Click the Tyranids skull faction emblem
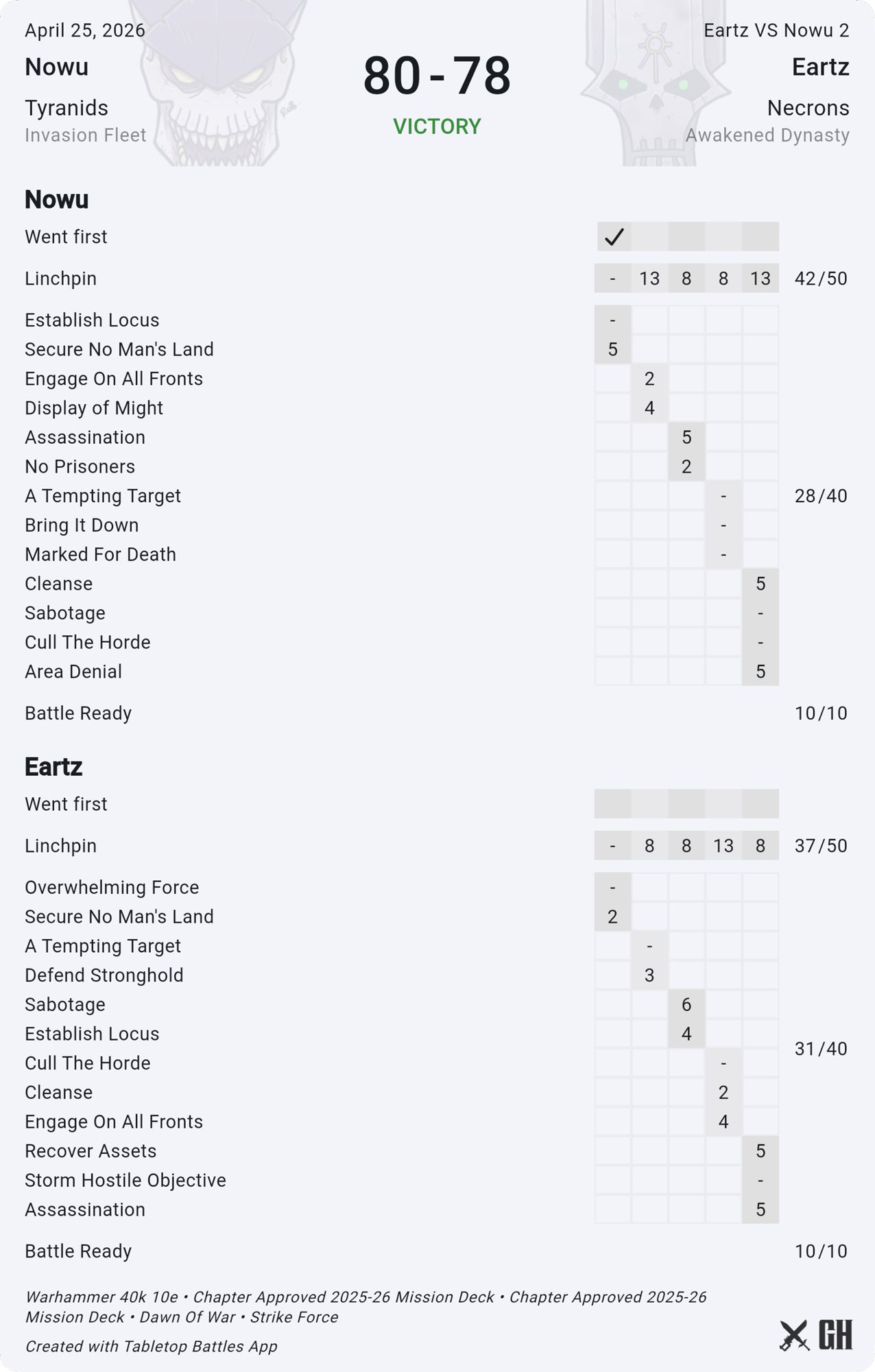The image size is (875, 1372). pos(217,83)
